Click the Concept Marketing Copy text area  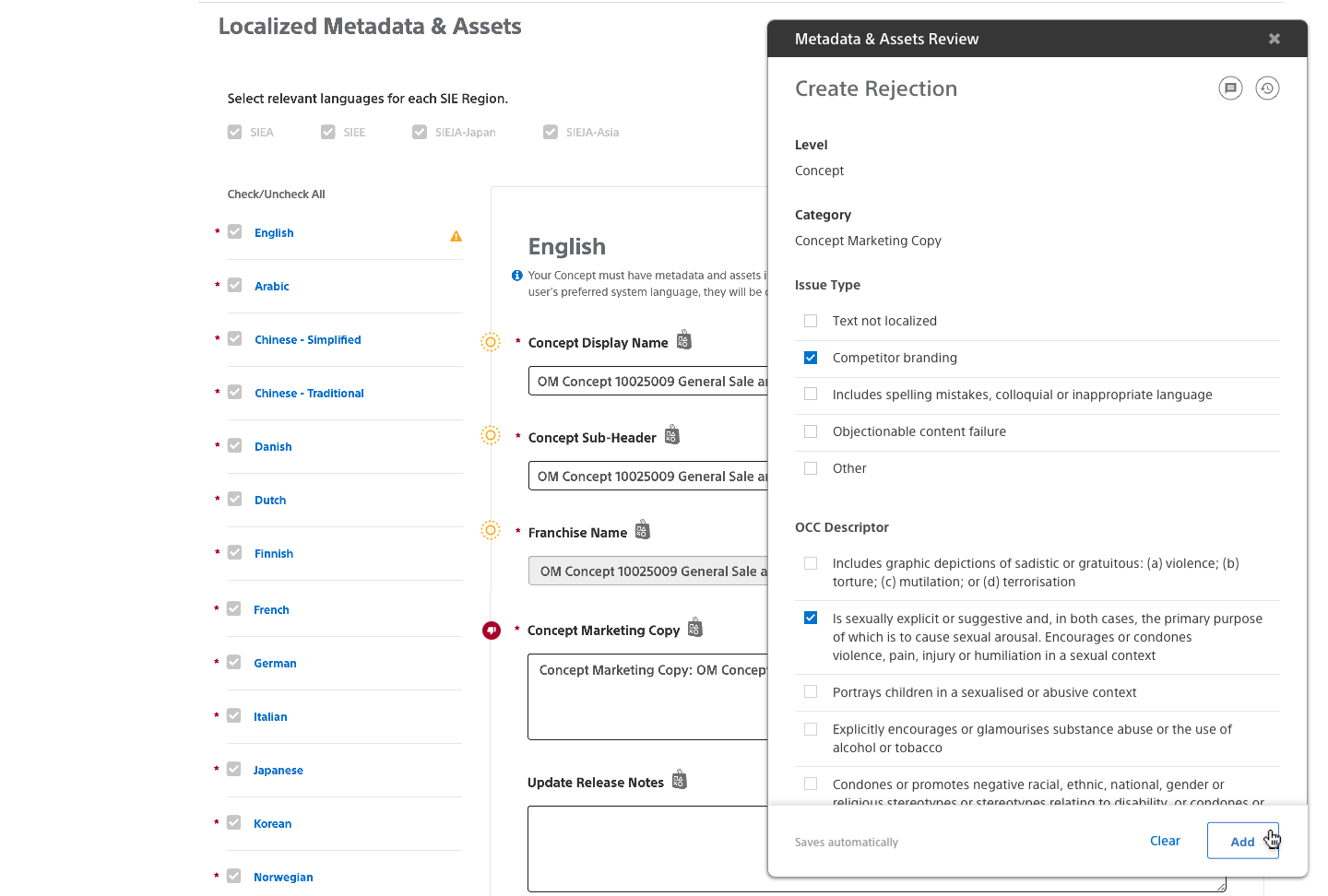(x=648, y=697)
